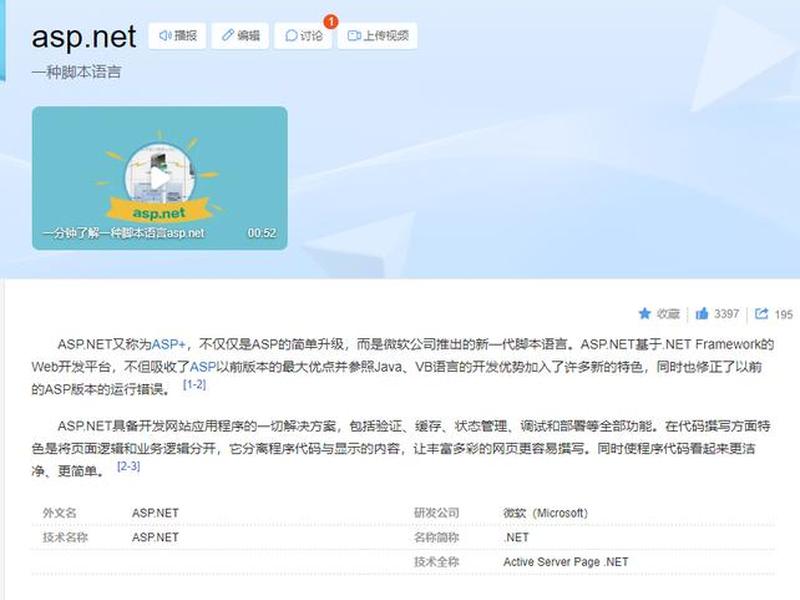
Task: Click the 收藏 favorite label
Action: pyautogui.click(x=668, y=314)
